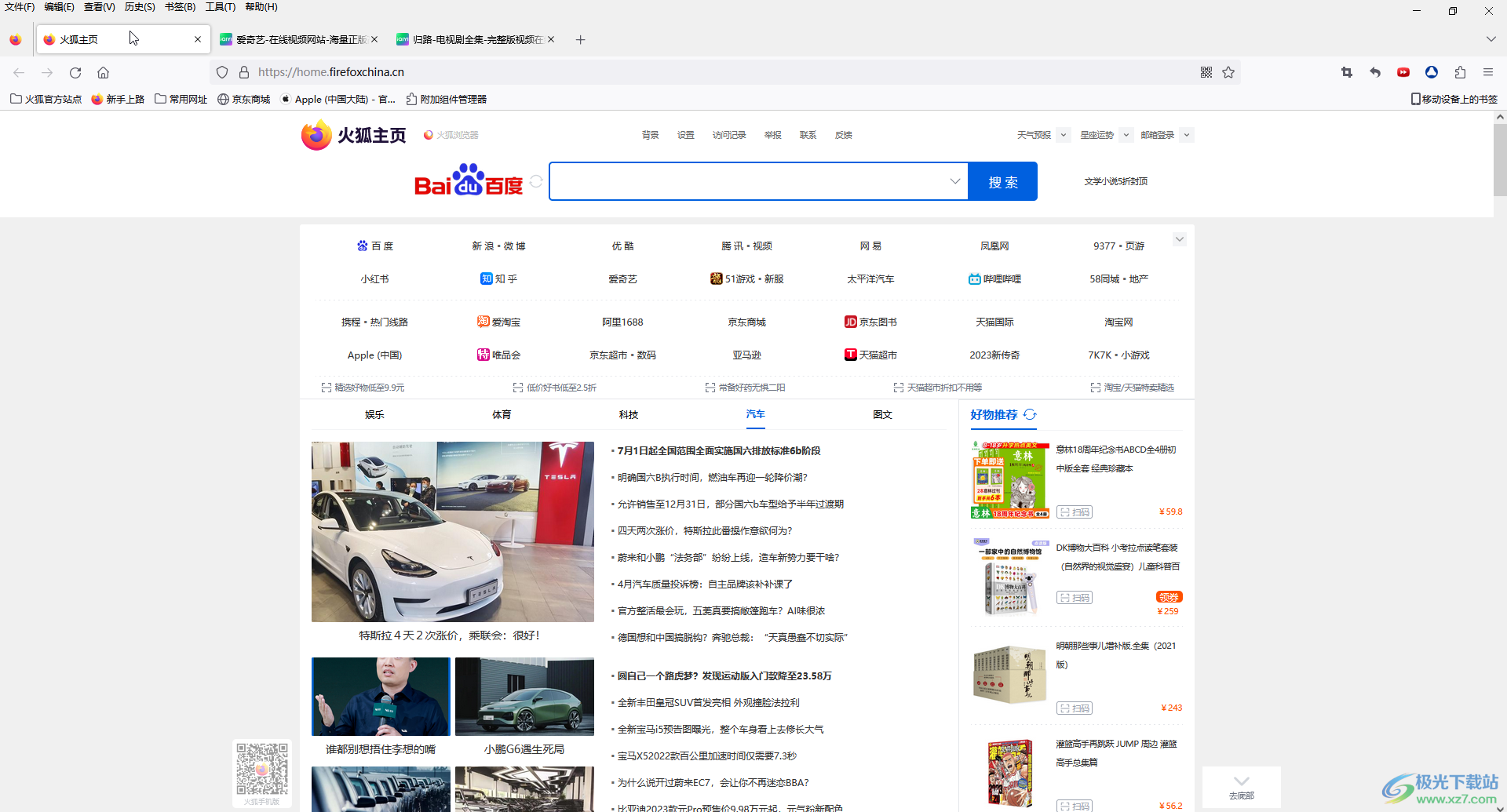The height and width of the screenshot is (812, 1507).
Task: Bookmark this page with the star icon
Action: (x=1228, y=72)
